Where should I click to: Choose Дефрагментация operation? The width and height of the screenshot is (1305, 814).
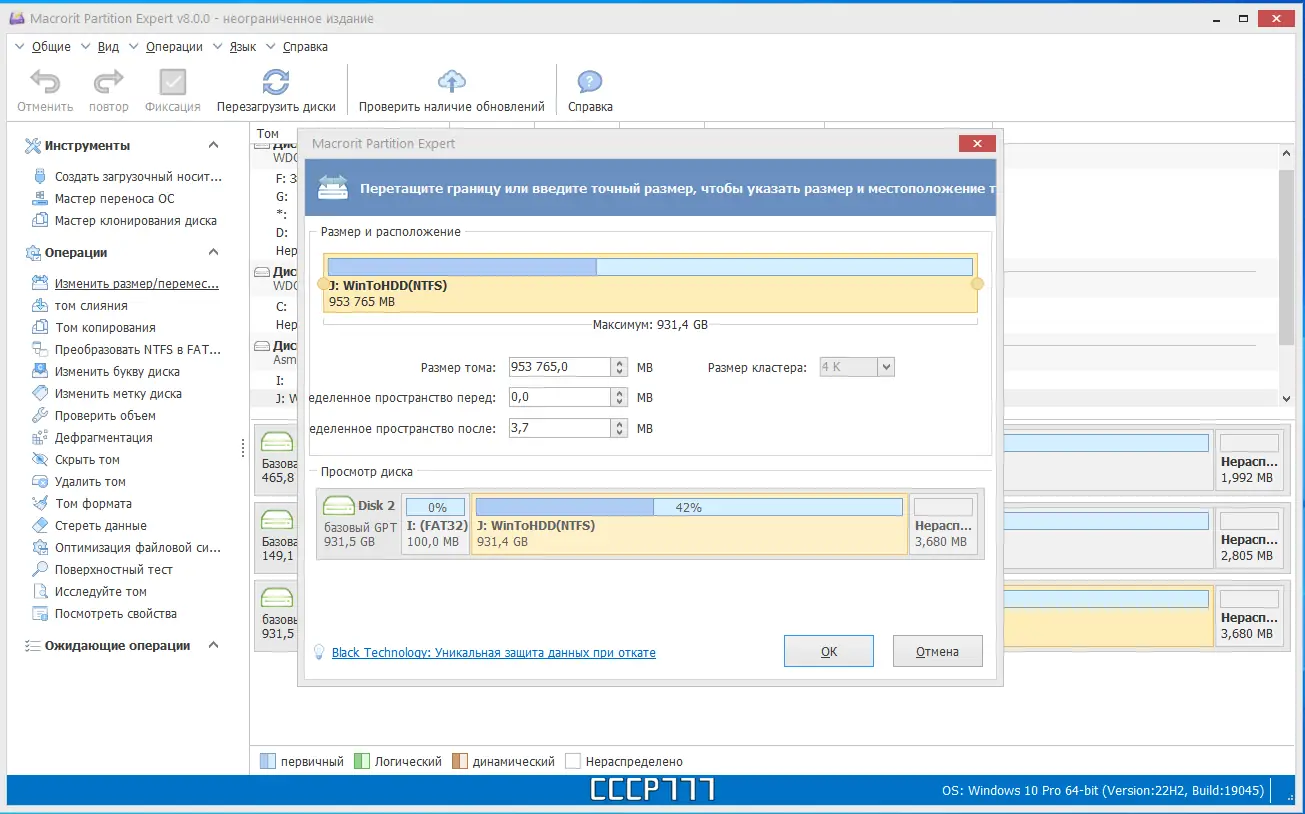click(x=103, y=438)
